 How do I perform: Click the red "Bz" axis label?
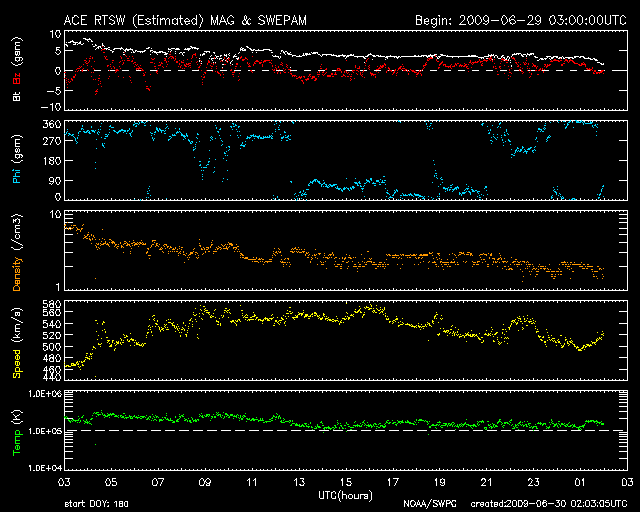coord(17,79)
